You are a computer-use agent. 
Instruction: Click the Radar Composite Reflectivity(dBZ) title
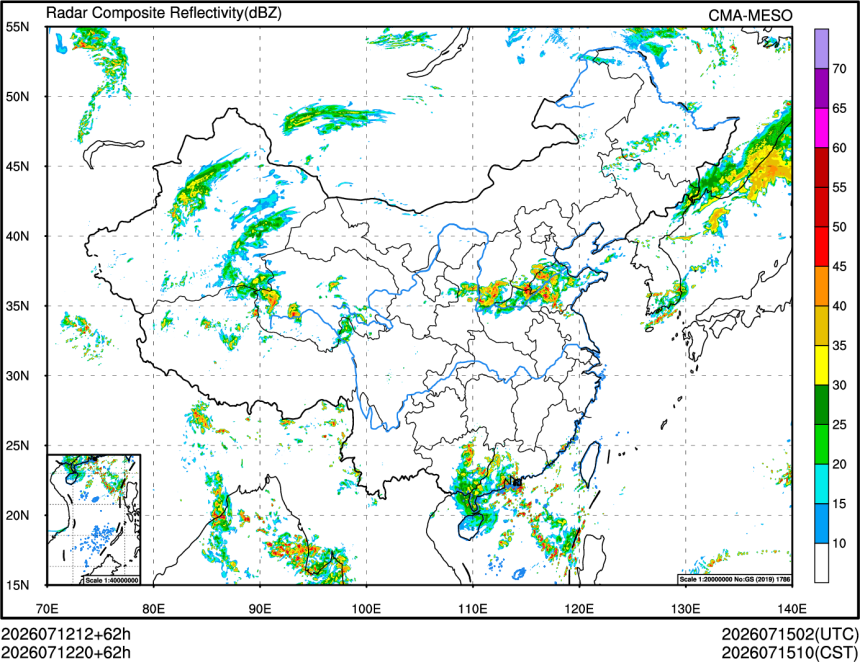[x=163, y=13]
